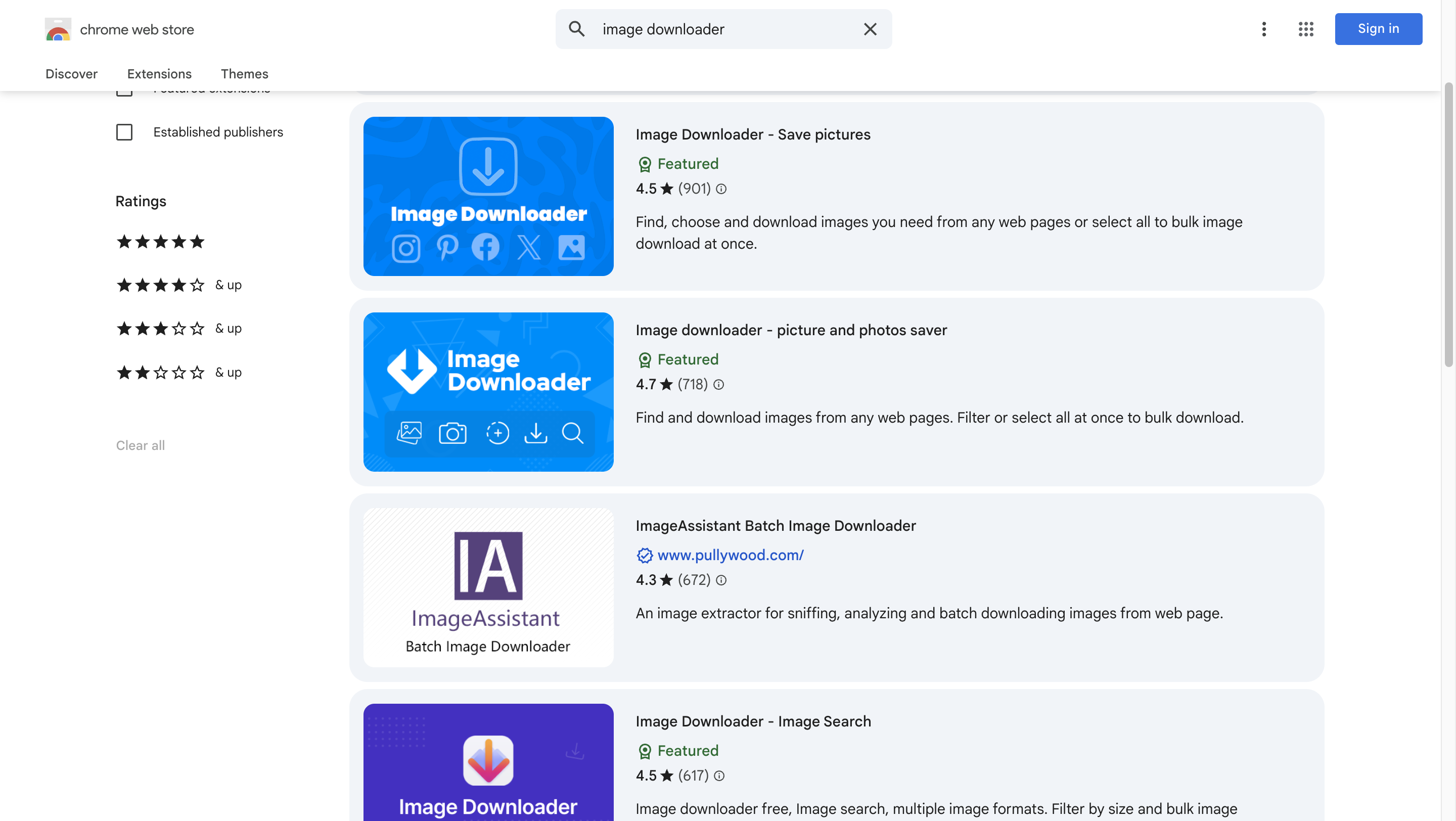Click the search magnifier icon
The height and width of the screenshot is (821, 1456).
click(576, 29)
